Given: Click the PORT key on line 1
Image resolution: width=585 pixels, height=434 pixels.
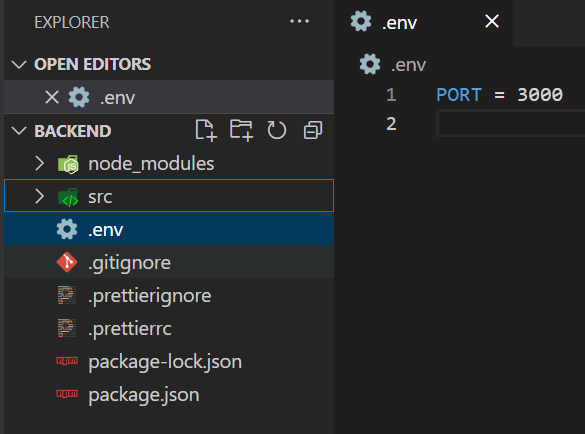Looking at the screenshot, I should [x=459, y=95].
